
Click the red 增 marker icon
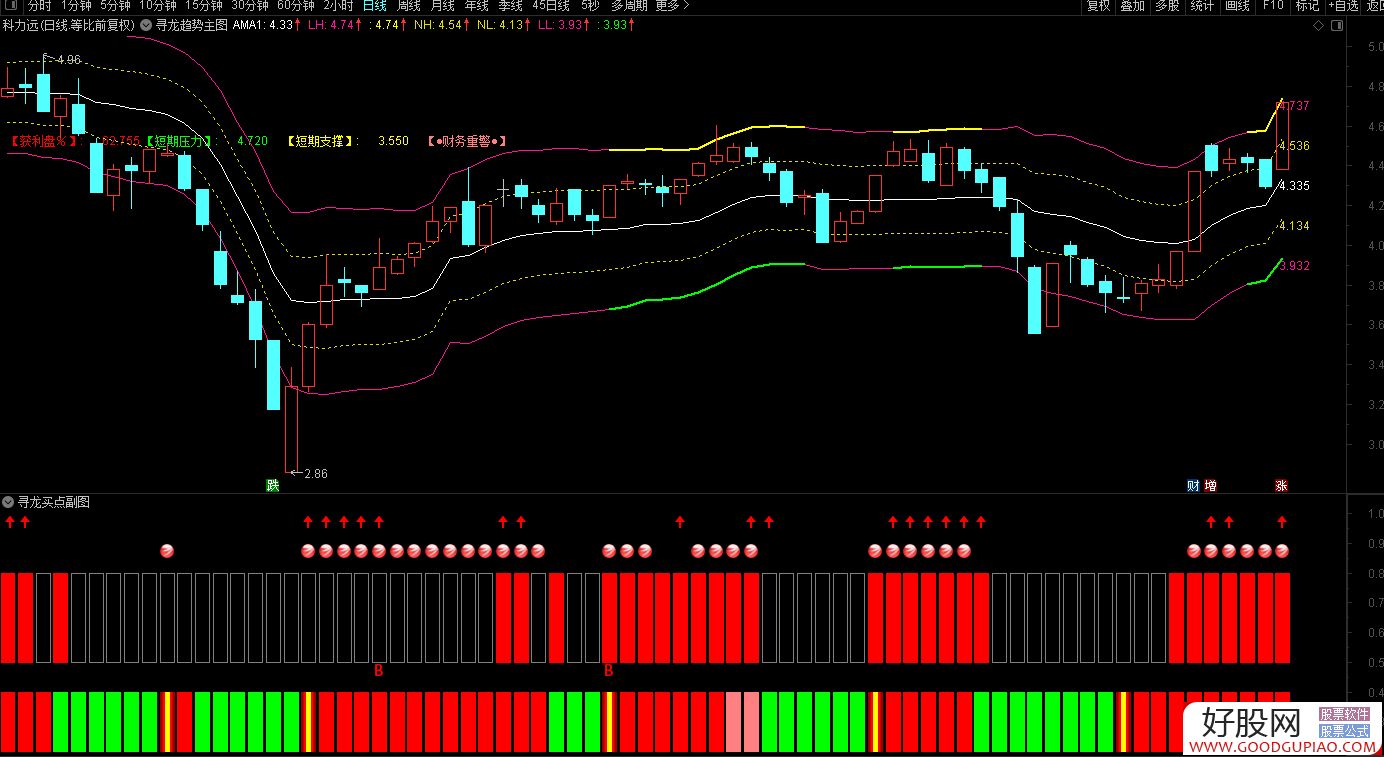(1210, 486)
